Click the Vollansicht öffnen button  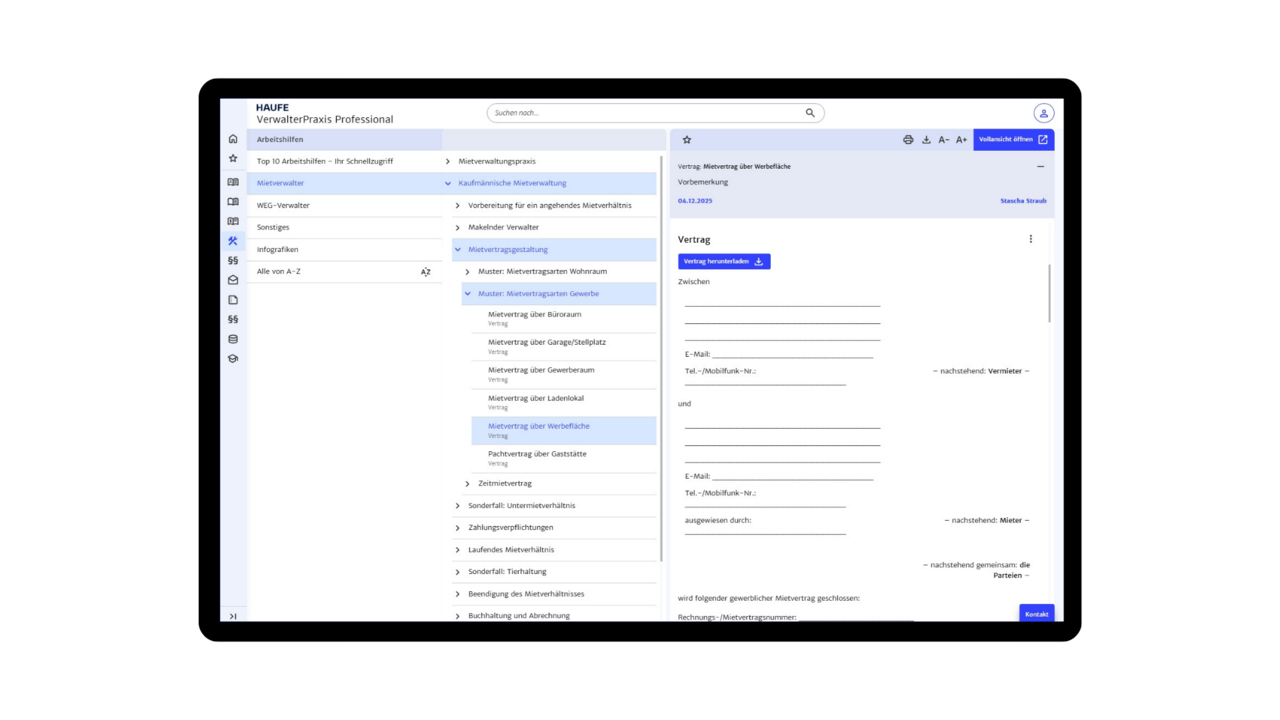pos(1013,140)
